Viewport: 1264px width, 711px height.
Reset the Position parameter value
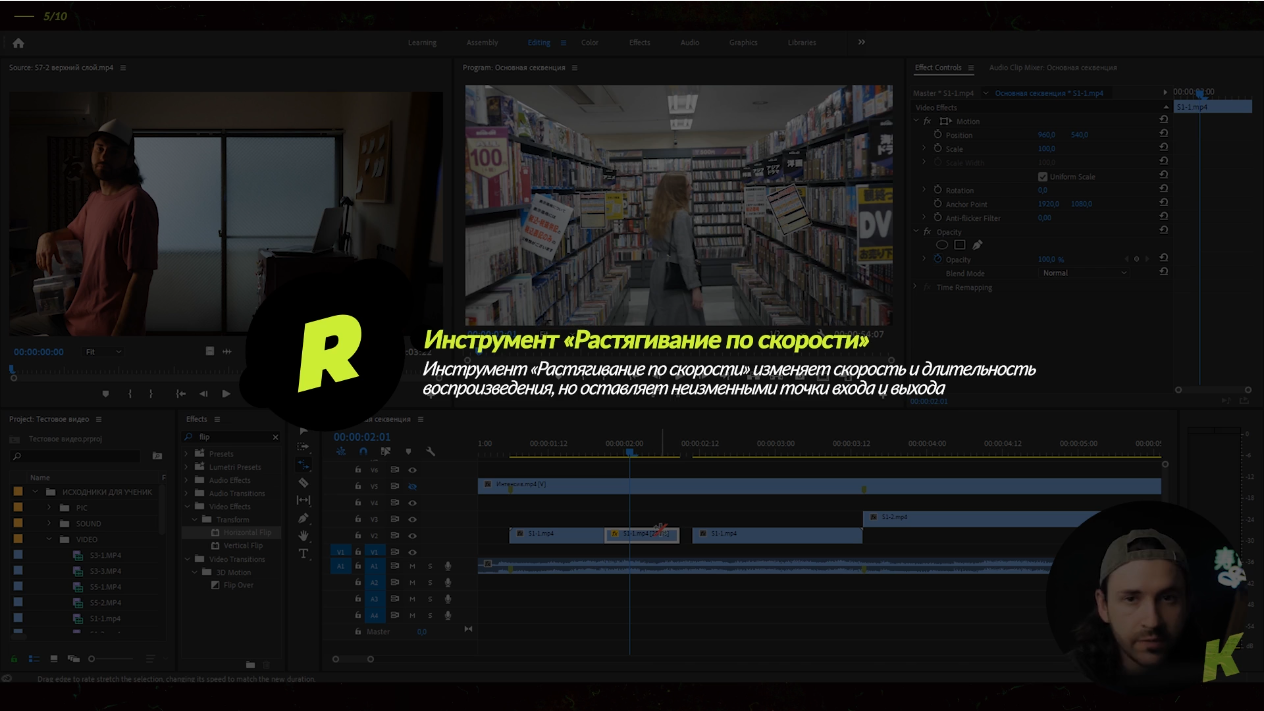(x=1163, y=135)
